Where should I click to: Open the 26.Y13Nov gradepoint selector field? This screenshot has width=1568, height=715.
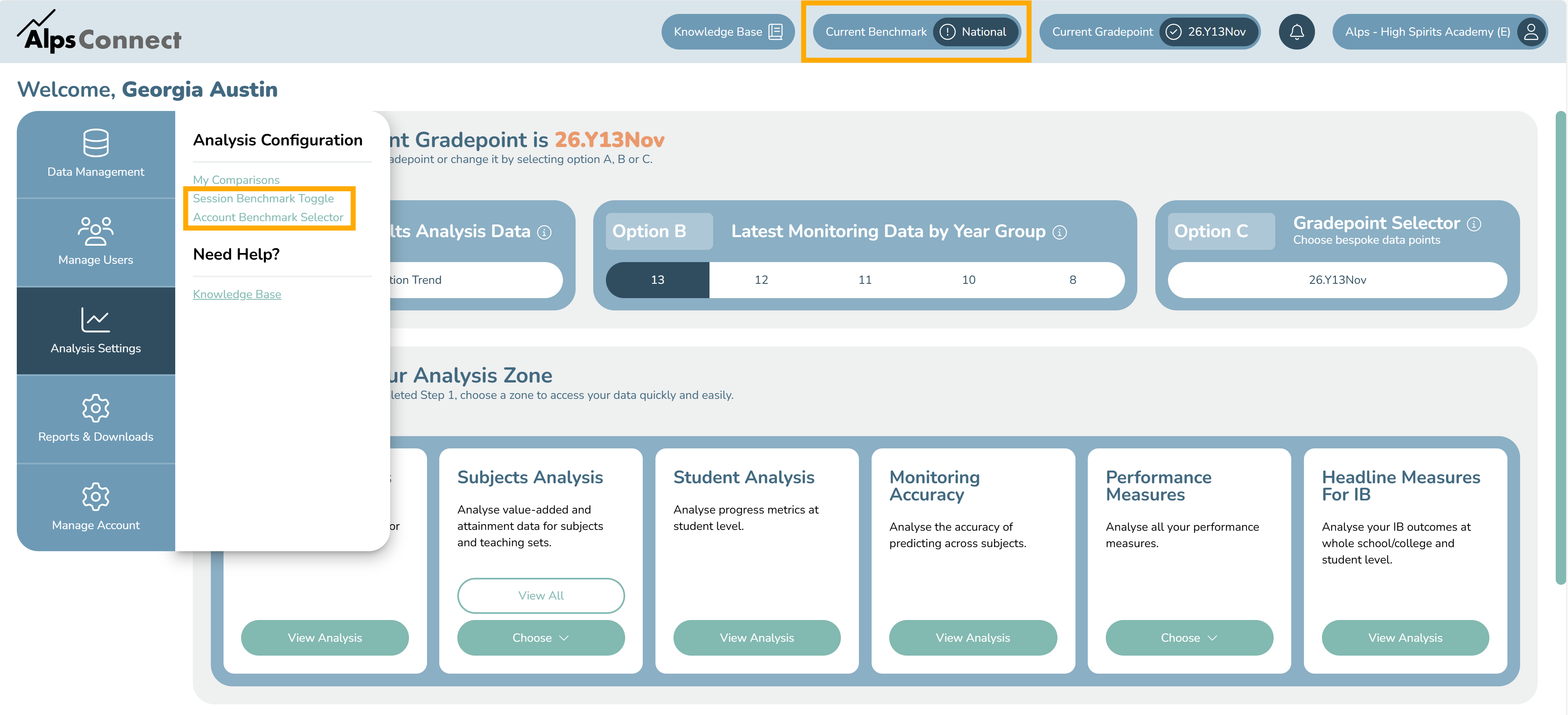(x=1337, y=280)
